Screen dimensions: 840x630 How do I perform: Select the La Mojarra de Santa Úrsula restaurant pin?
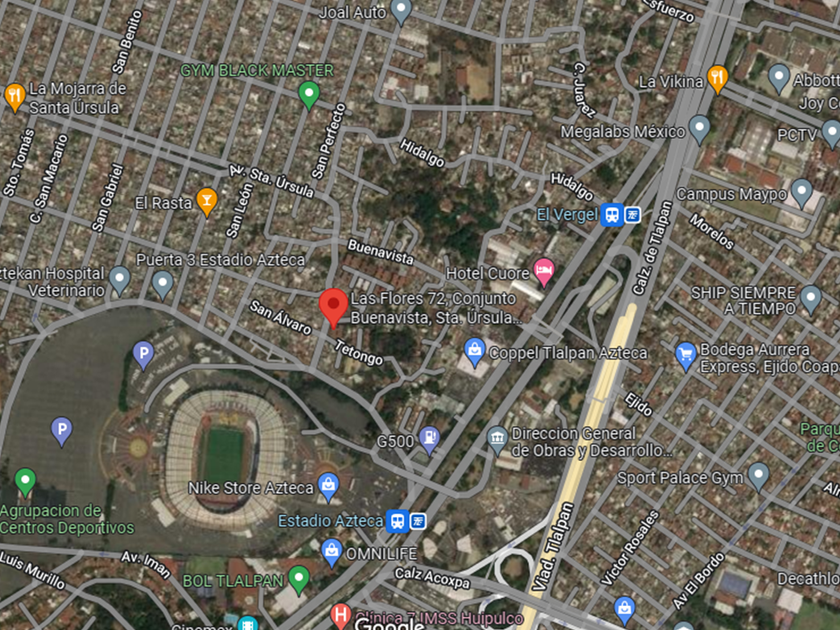(x=15, y=98)
